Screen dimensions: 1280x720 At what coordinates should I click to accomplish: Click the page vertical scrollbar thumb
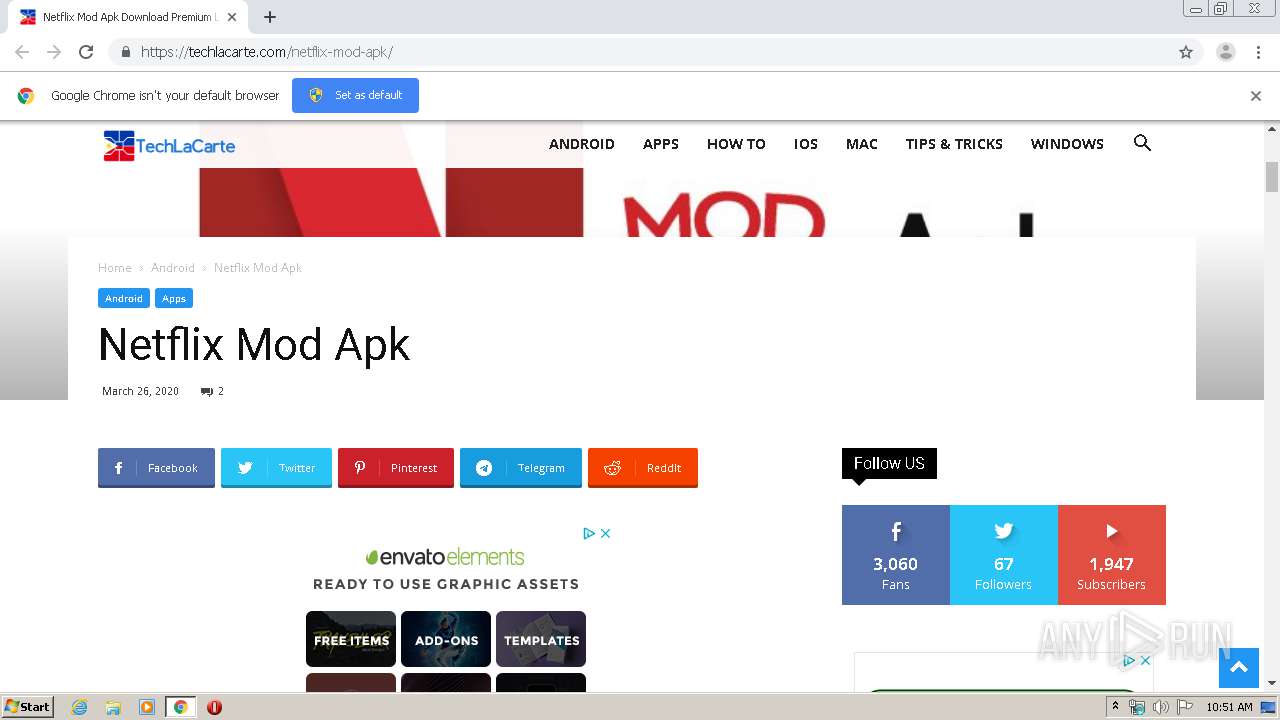pyautogui.click(x=1272, y=176)
